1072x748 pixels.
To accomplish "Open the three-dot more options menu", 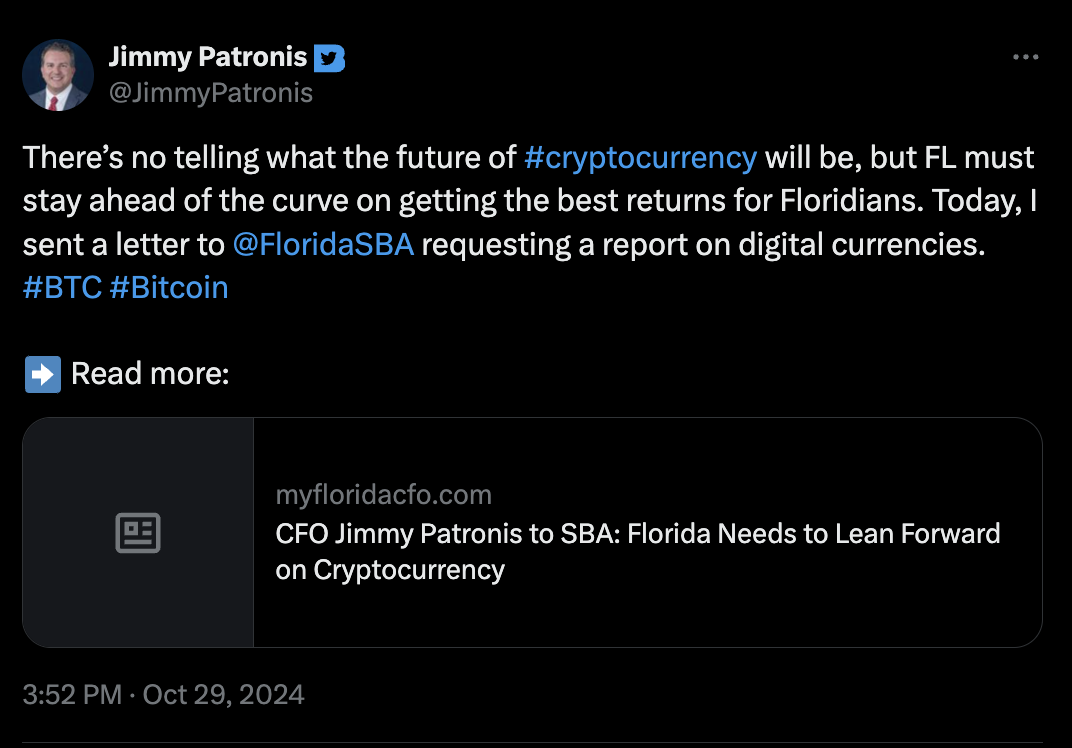I will click(x=1025, y=58).
